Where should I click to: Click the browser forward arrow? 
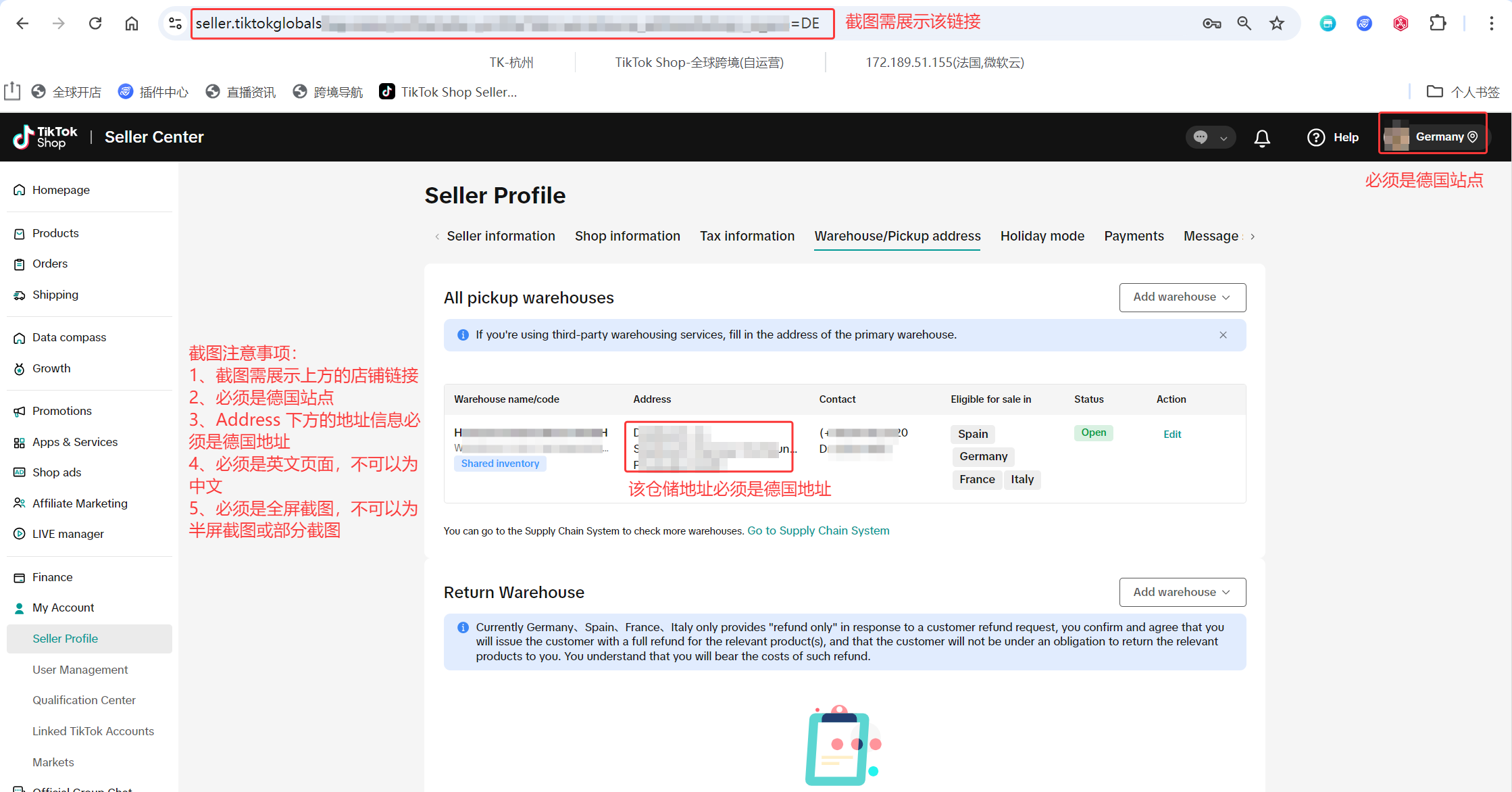click(59, 24)
